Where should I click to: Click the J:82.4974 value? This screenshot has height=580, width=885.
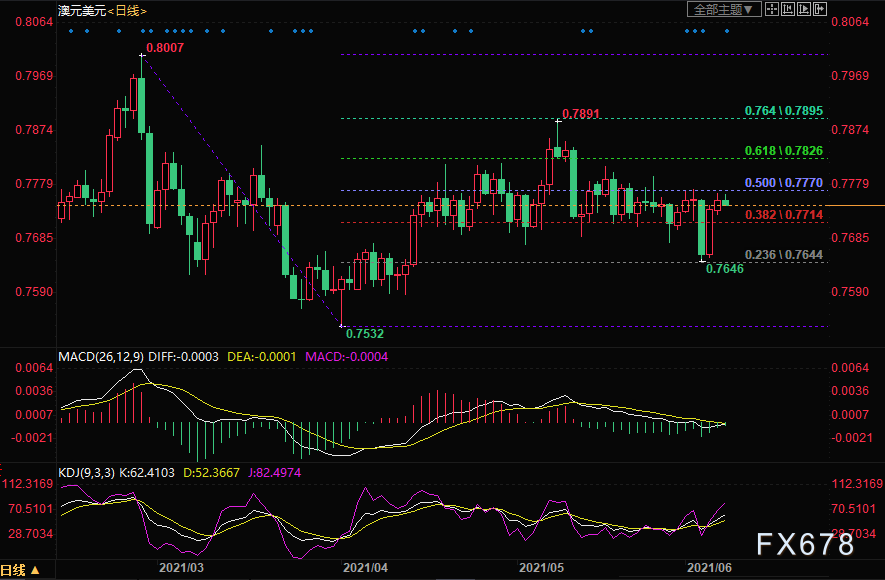[x=274, y=472]
